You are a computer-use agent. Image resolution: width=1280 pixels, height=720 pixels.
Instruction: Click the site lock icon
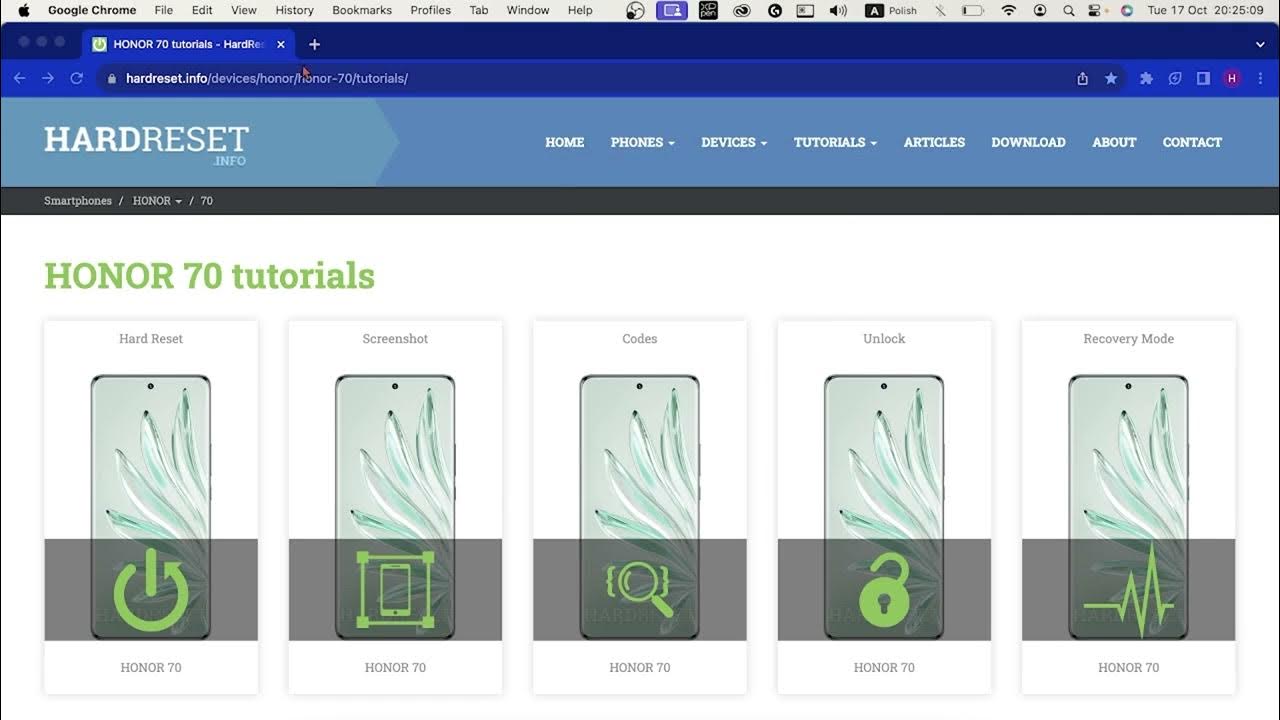(x=111, y=78)
